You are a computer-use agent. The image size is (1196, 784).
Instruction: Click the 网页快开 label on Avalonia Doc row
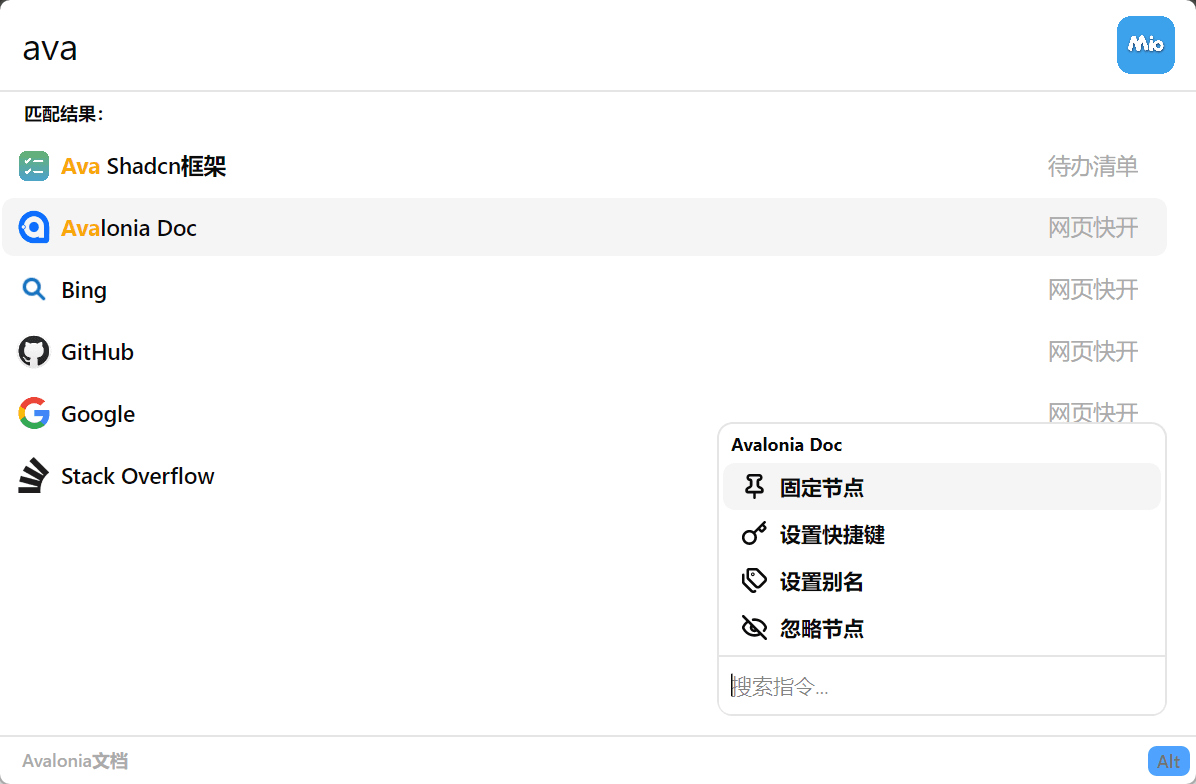(1092, 227)
